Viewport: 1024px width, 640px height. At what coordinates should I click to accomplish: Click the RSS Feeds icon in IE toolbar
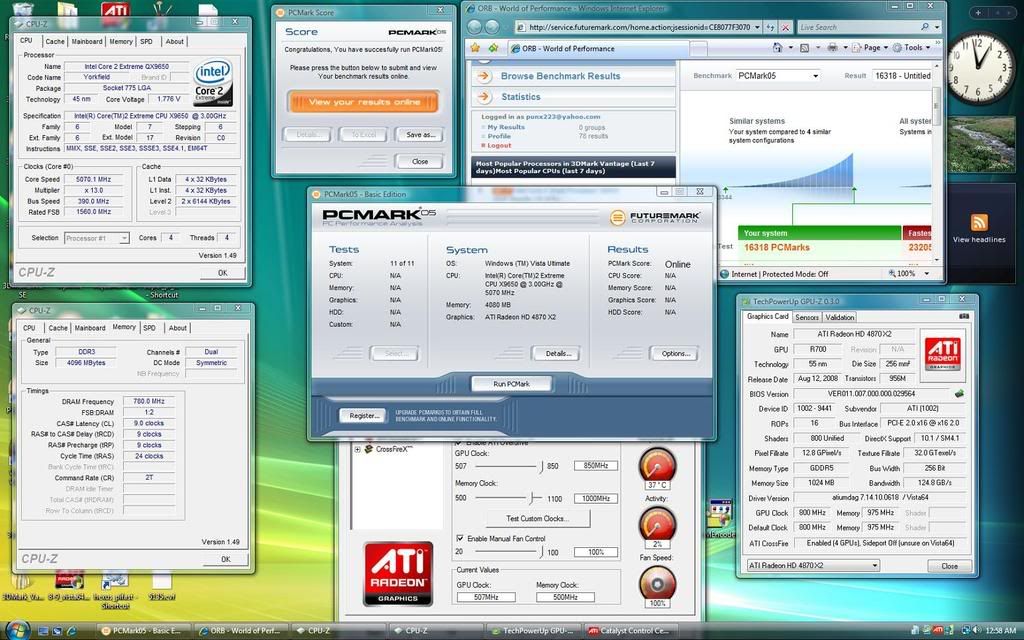click(805, 48)
